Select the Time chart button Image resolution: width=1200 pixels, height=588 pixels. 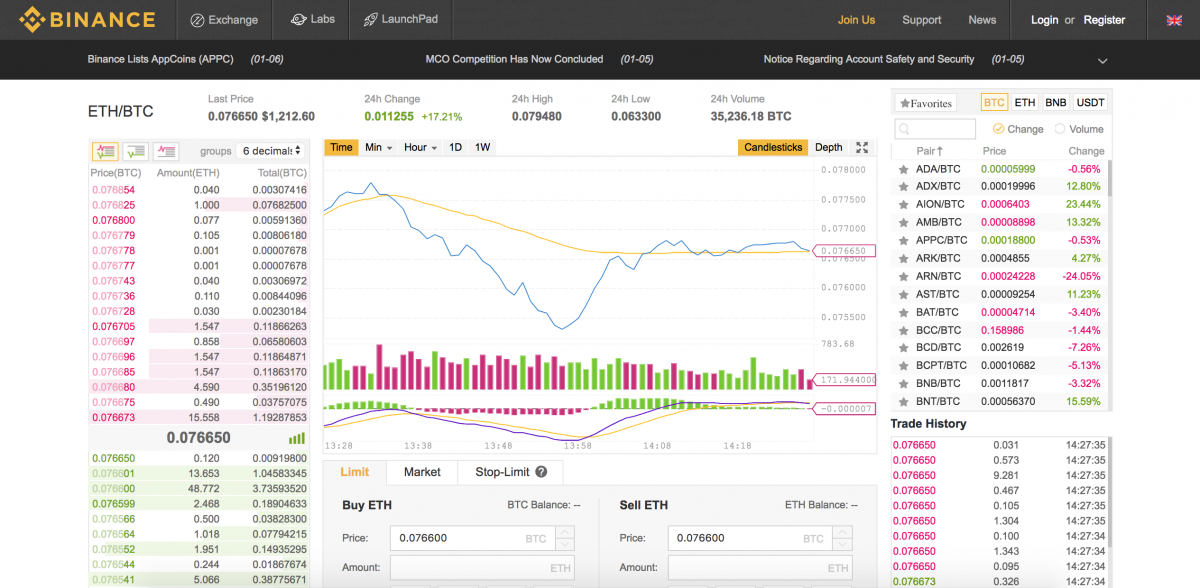(x=341, y=147)
